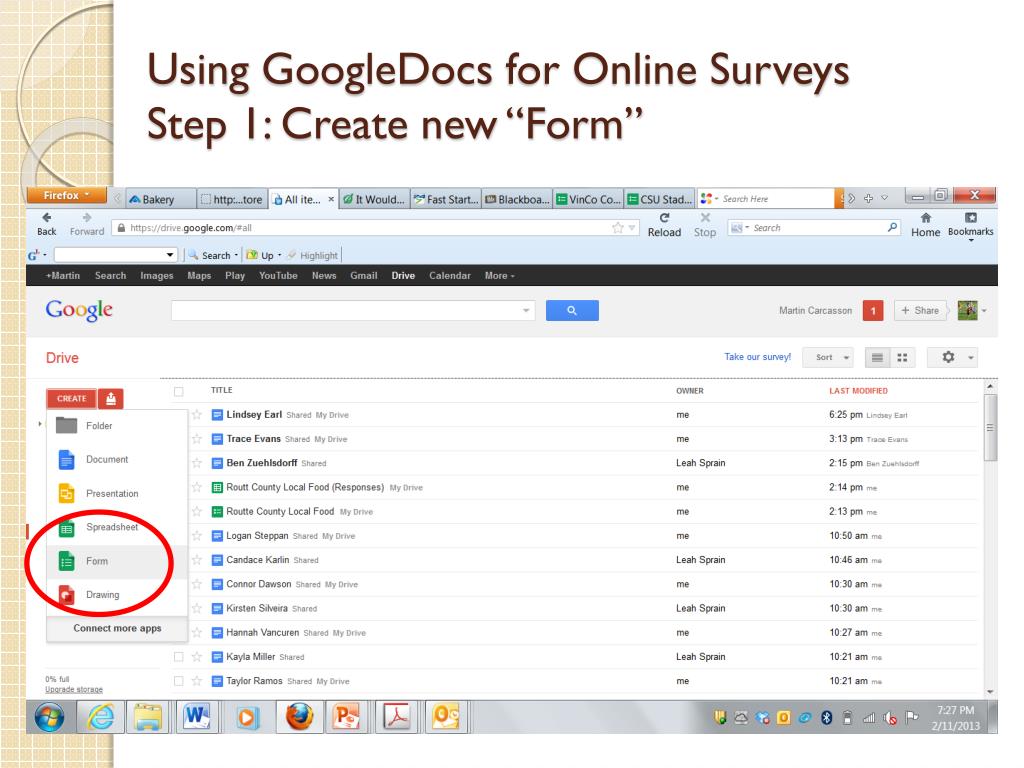Click the blue Google search button

[572, 311]
